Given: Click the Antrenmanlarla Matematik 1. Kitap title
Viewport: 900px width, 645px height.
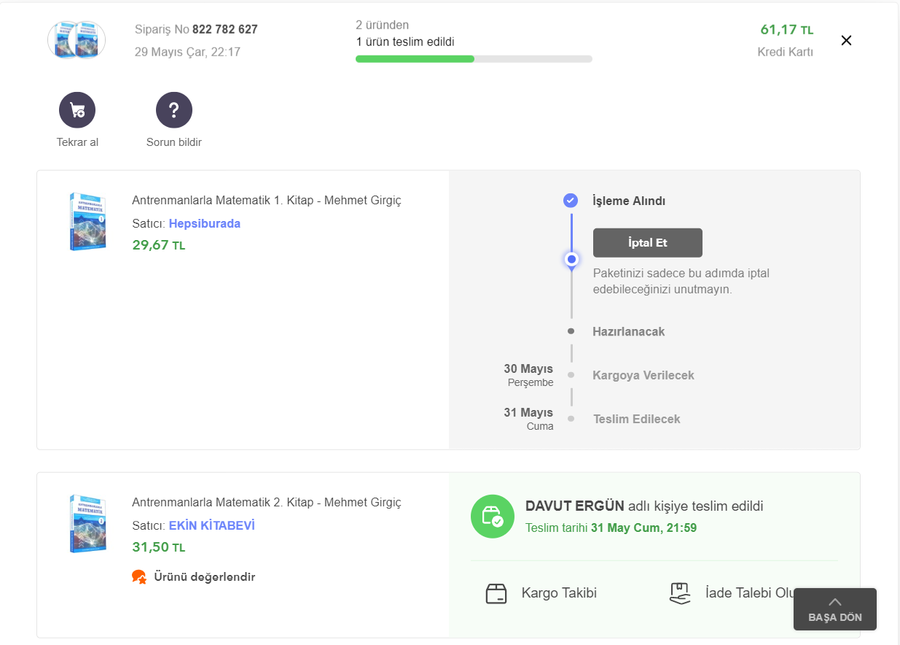Looking at the screenshot, I should pyautogui.click(x=266, y=200).
